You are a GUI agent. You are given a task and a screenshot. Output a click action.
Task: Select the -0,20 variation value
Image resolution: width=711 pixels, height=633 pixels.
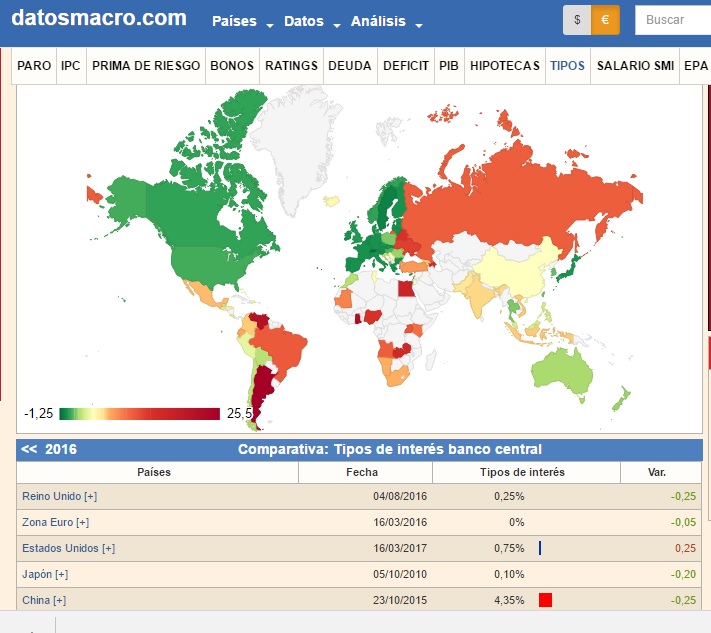tap(683, 575)
